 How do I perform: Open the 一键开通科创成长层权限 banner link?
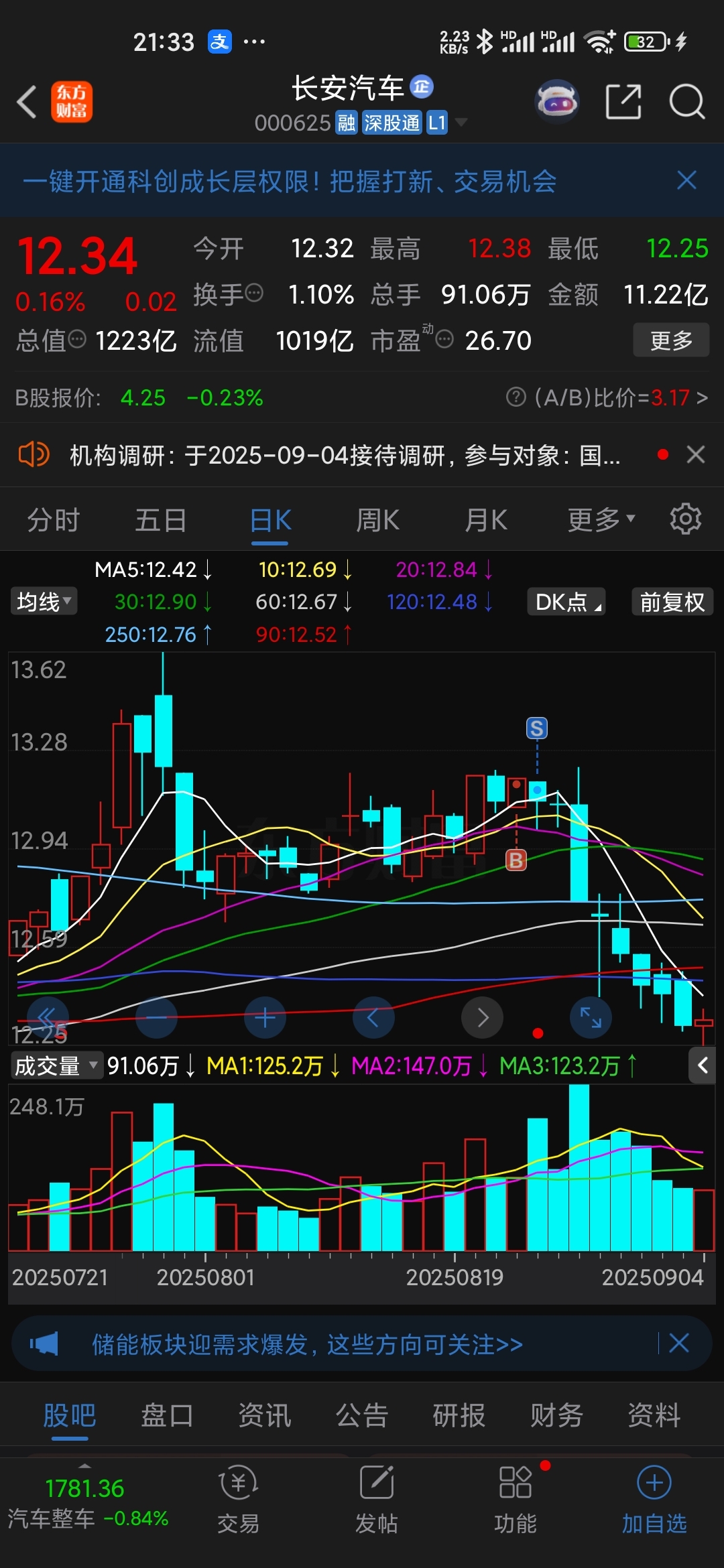click(x=290, y=181)
